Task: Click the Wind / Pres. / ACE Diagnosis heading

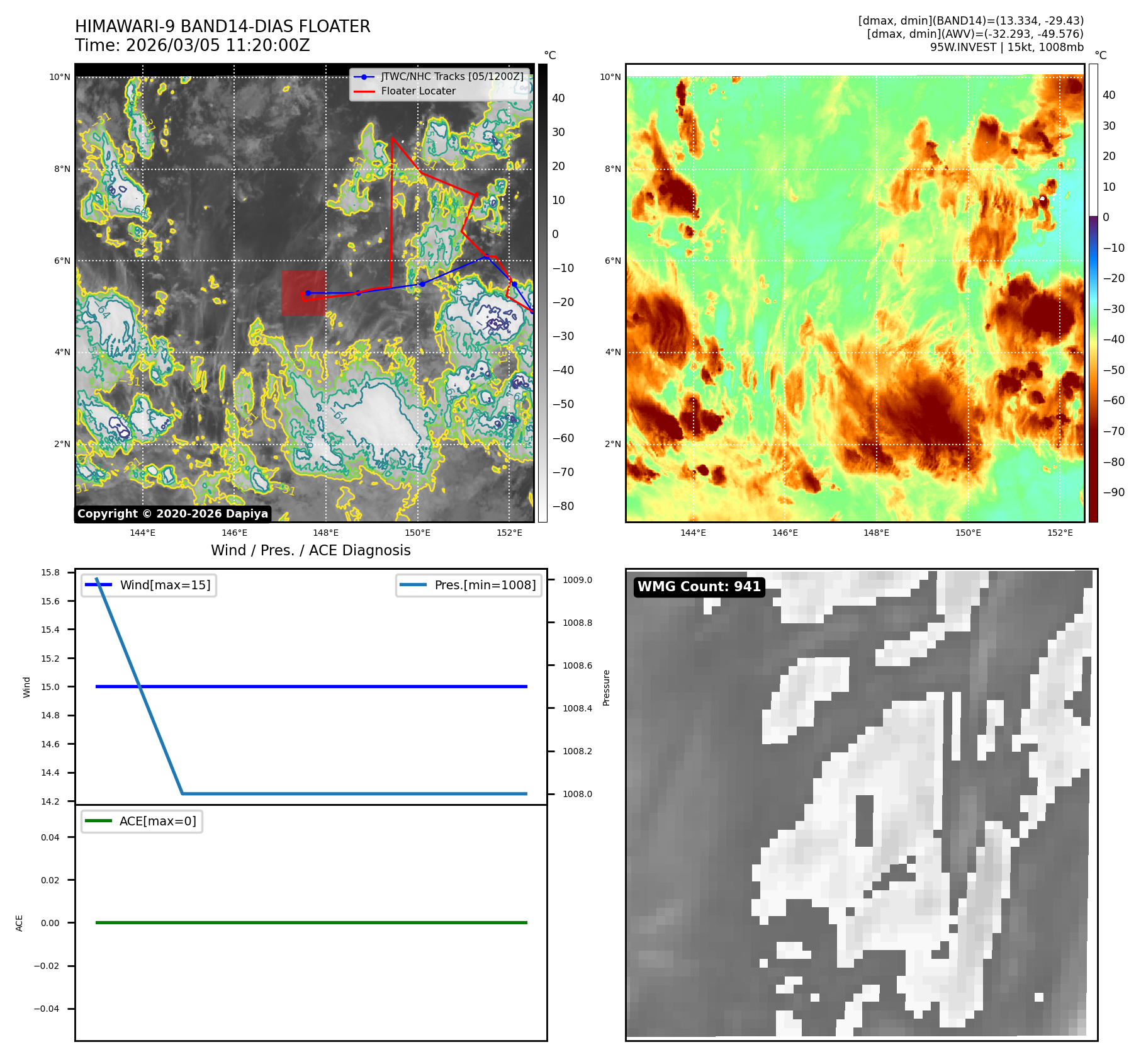Action: (310, 550)
